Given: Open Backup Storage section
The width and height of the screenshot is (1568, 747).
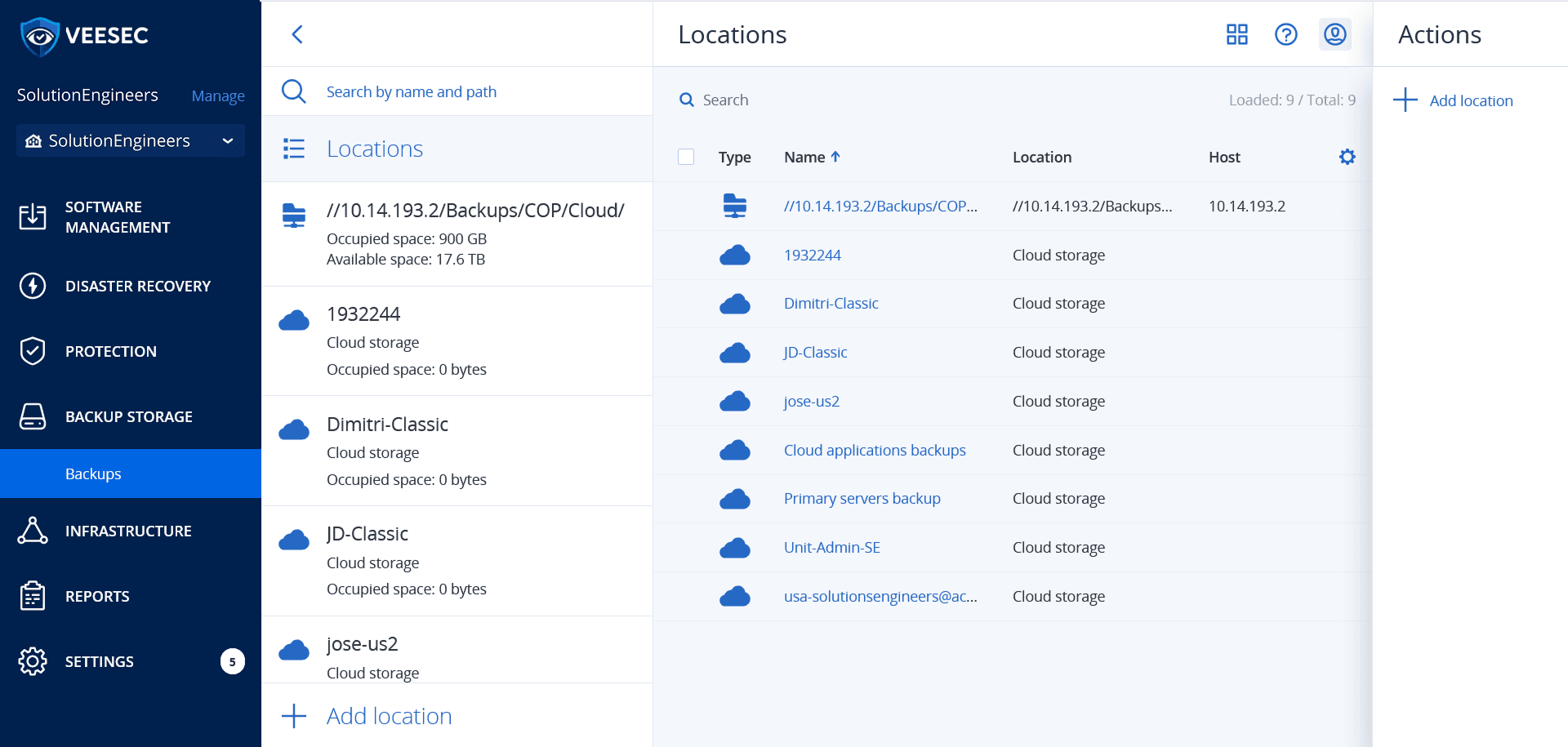Looking at the screenshot, I should point(131,416).
